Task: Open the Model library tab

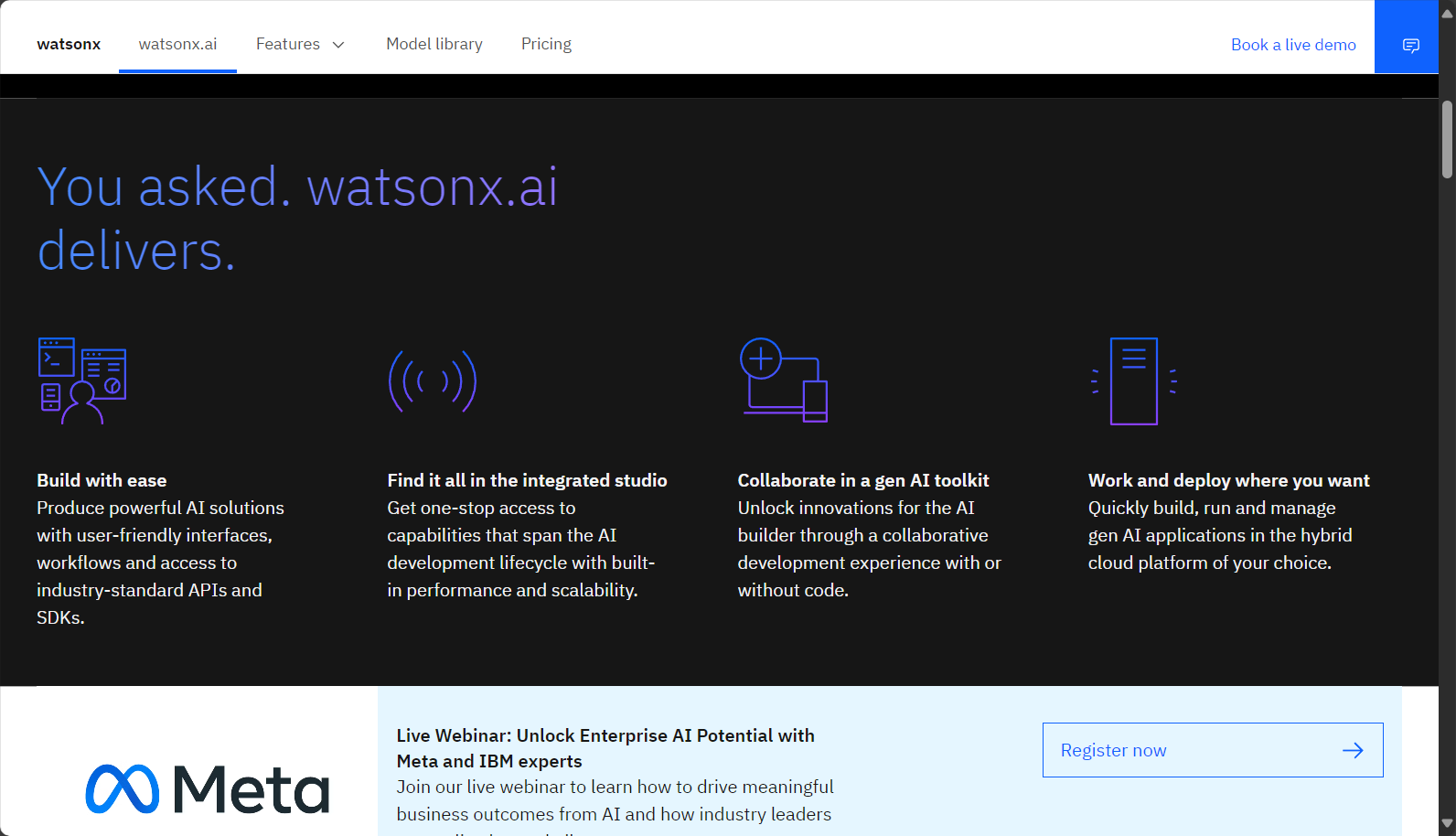Action: (x=434, y=44)
